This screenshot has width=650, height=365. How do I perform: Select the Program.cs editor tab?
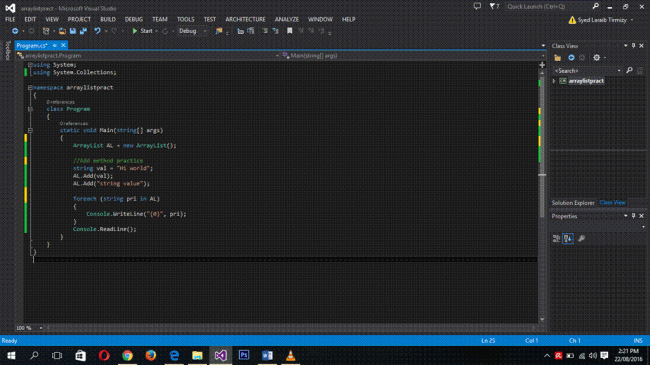(32, 46)
